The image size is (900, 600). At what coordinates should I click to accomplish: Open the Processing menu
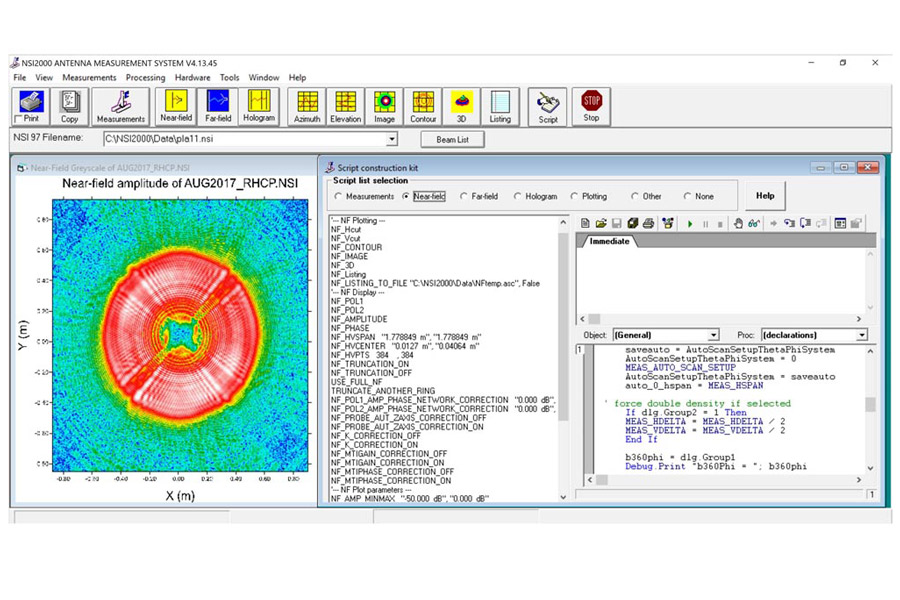click(x=145, y=77)
